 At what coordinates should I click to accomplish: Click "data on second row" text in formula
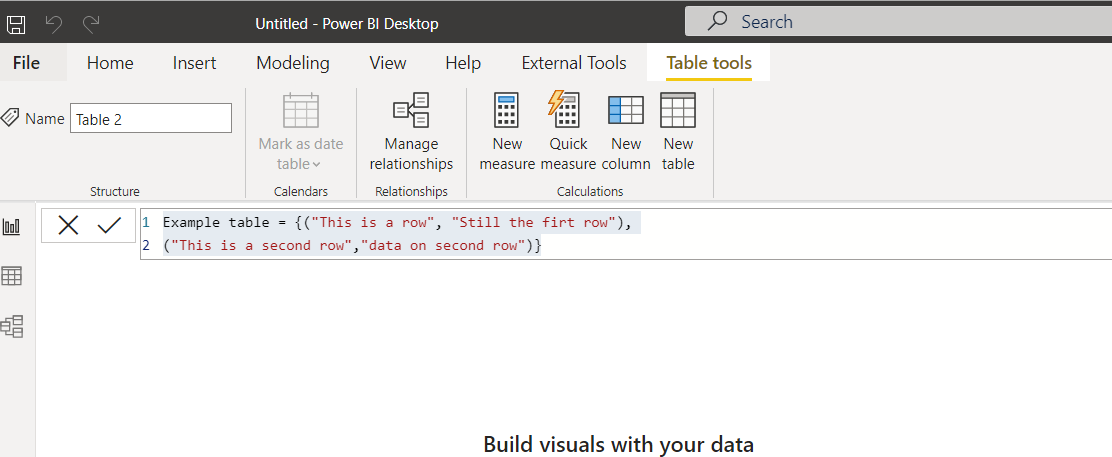point(444,246)
